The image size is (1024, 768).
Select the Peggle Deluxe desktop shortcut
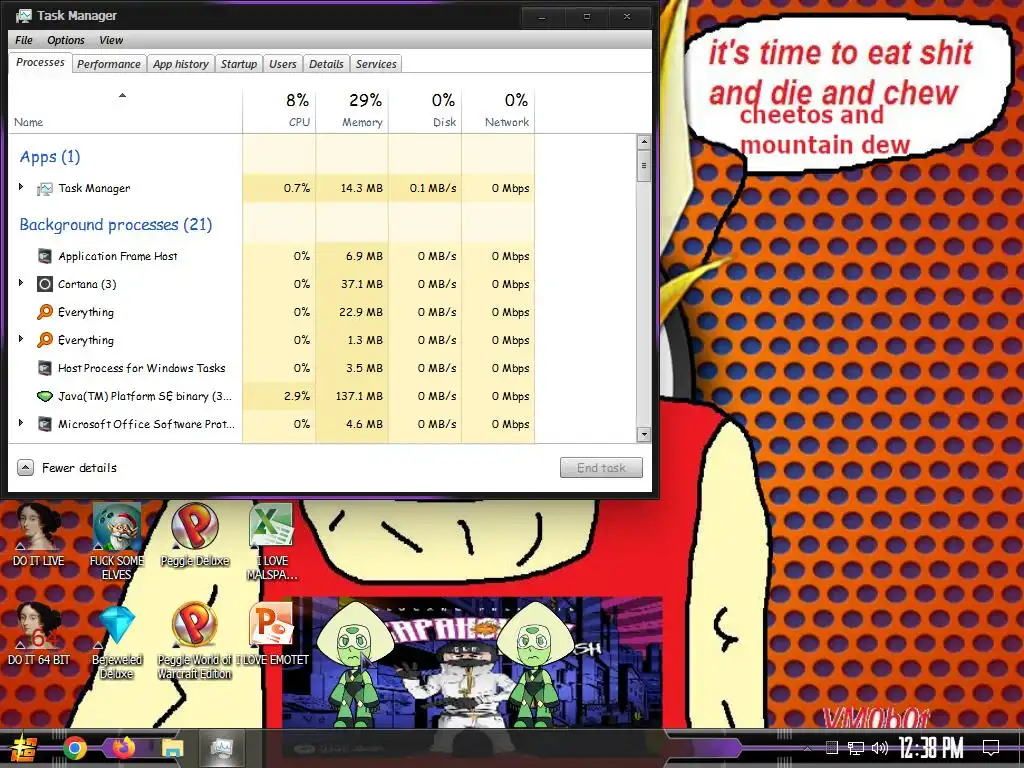[195, 536]
